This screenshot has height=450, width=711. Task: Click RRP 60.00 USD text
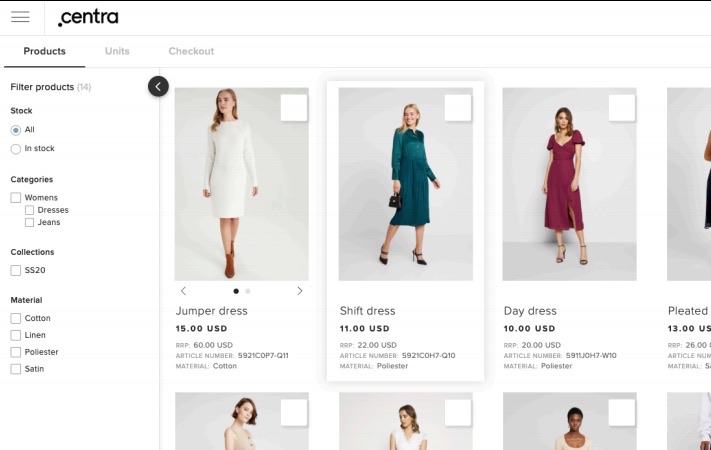point(204,345)
